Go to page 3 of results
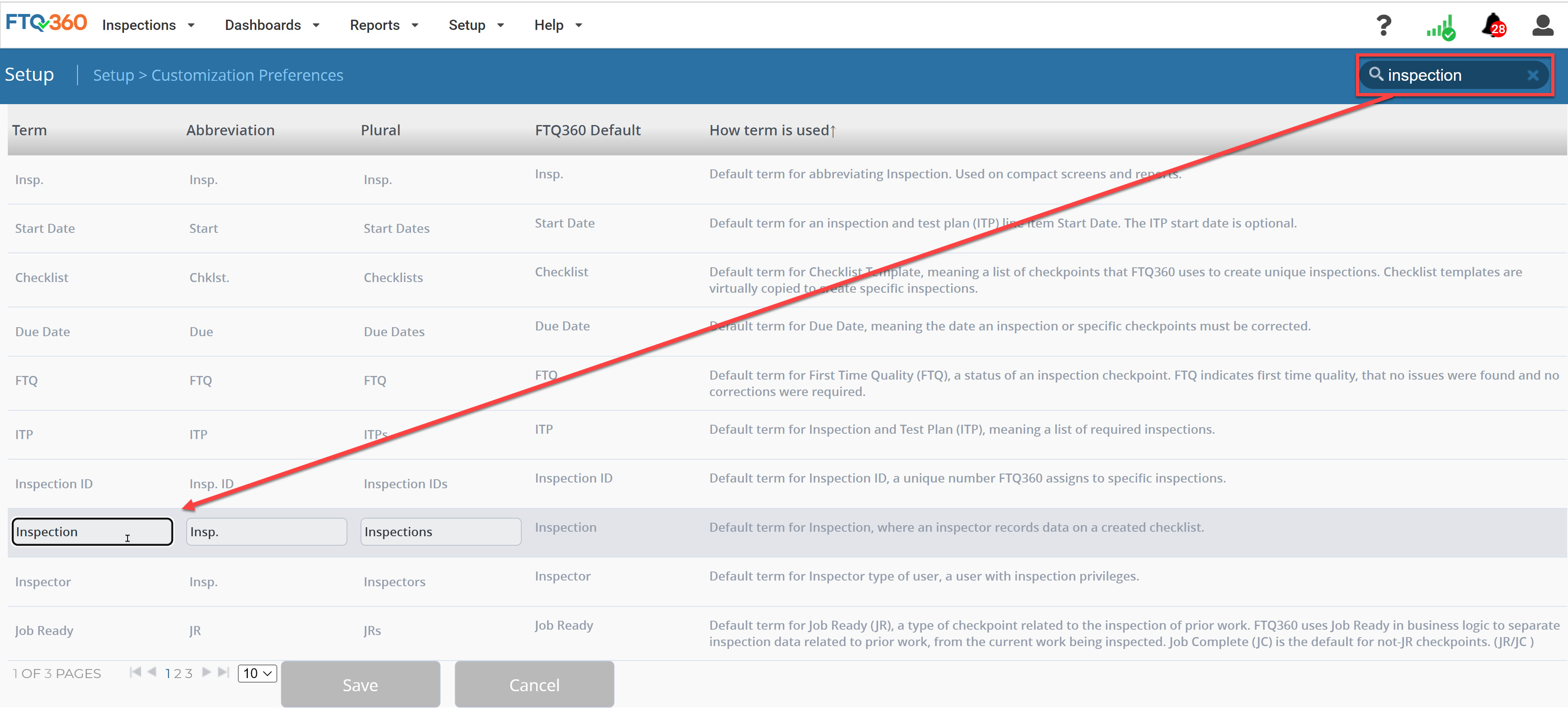Image resolution: width=1568 pixels, height=724 pixels. point(189,674)
